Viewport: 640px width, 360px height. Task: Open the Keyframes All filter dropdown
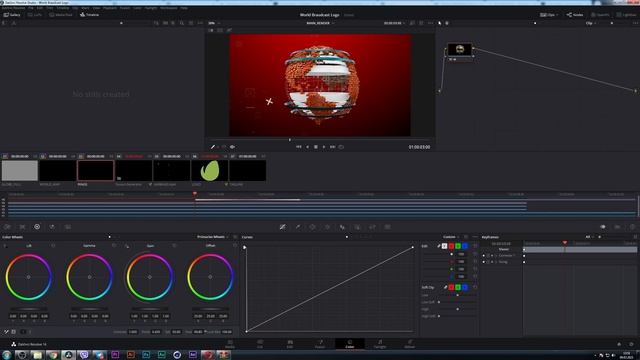(x=590, y=237)
